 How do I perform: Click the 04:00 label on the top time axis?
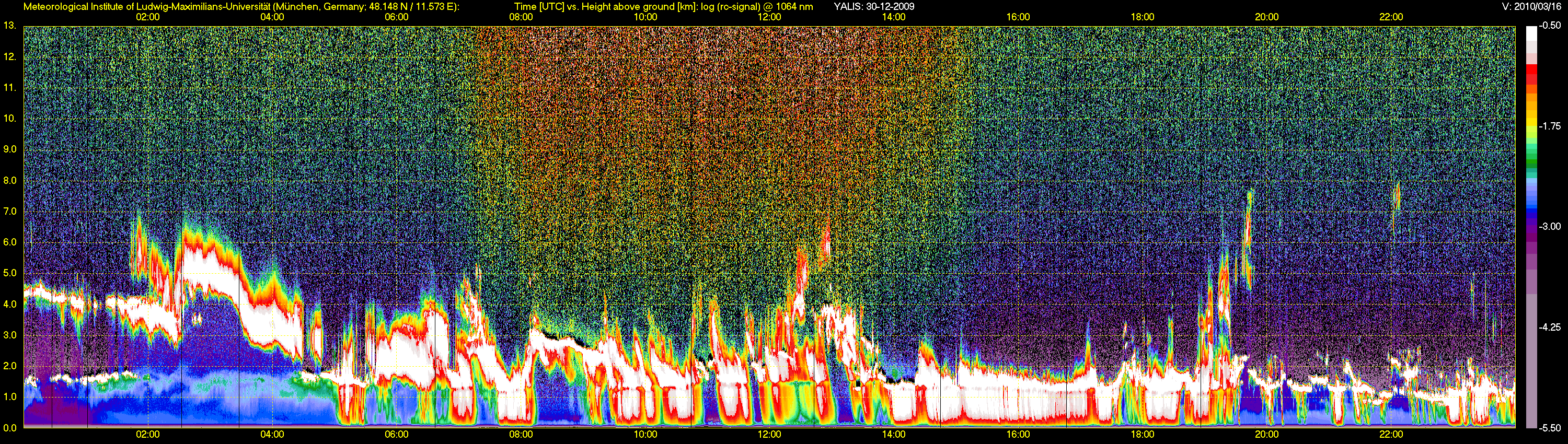coord(272,17)
